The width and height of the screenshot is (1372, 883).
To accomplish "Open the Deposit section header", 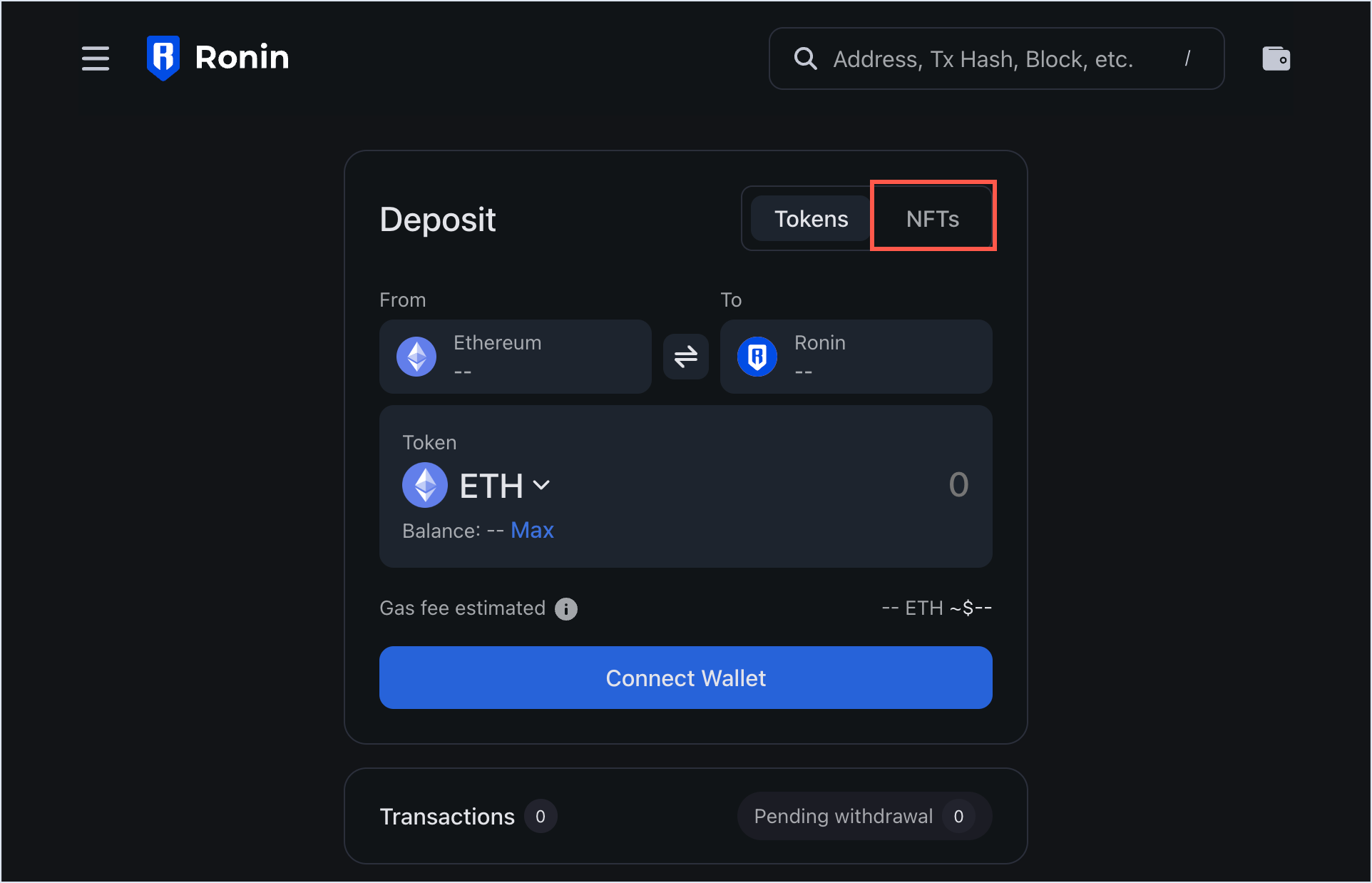I will (x=437, y=220).
